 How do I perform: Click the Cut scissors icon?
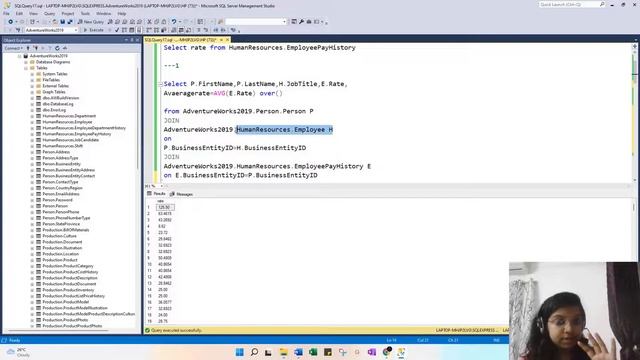(149, 22)
